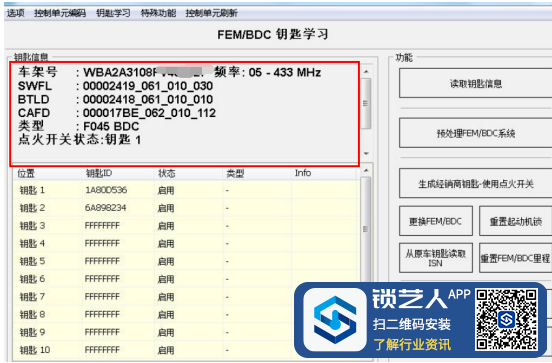552x363 pixels.
Task: Click 生成经销商钥匙-使用点火开关 button
Action: click(x=476, y=183)
